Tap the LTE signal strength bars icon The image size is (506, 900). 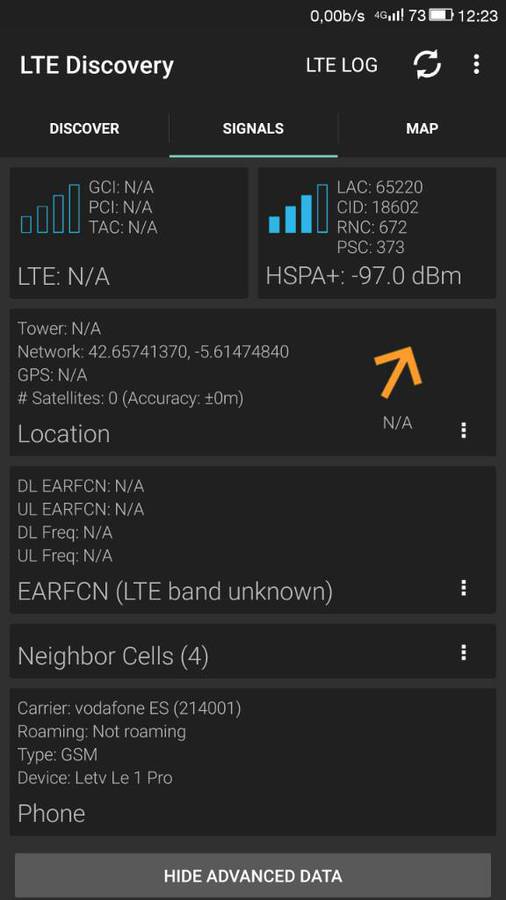50,208
